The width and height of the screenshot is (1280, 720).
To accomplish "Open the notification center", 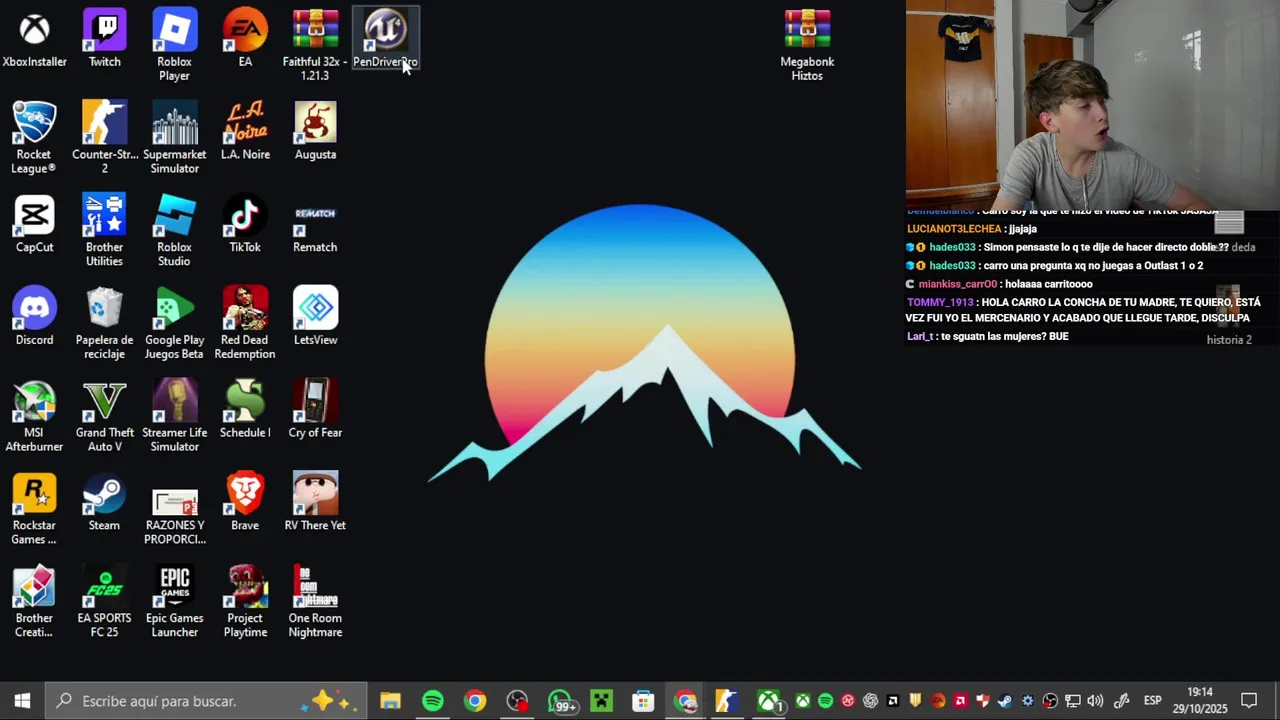I will click(x=1249, y=701).
